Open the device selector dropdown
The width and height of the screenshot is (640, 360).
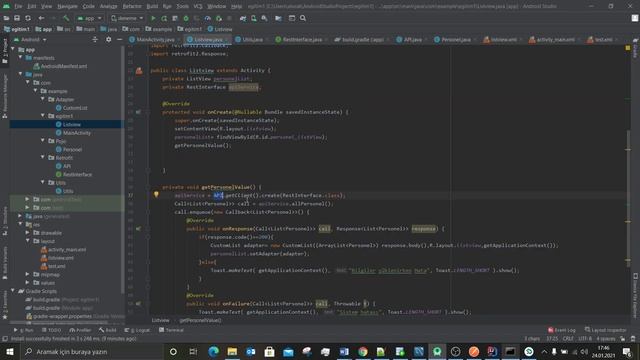pyautogui.click(x=127, y=18)
